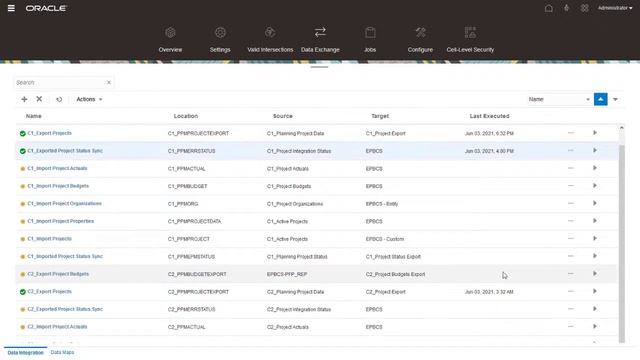Click the scroll up arrow of the table
Screen dimensions: 640x360
tap(622, 128)
